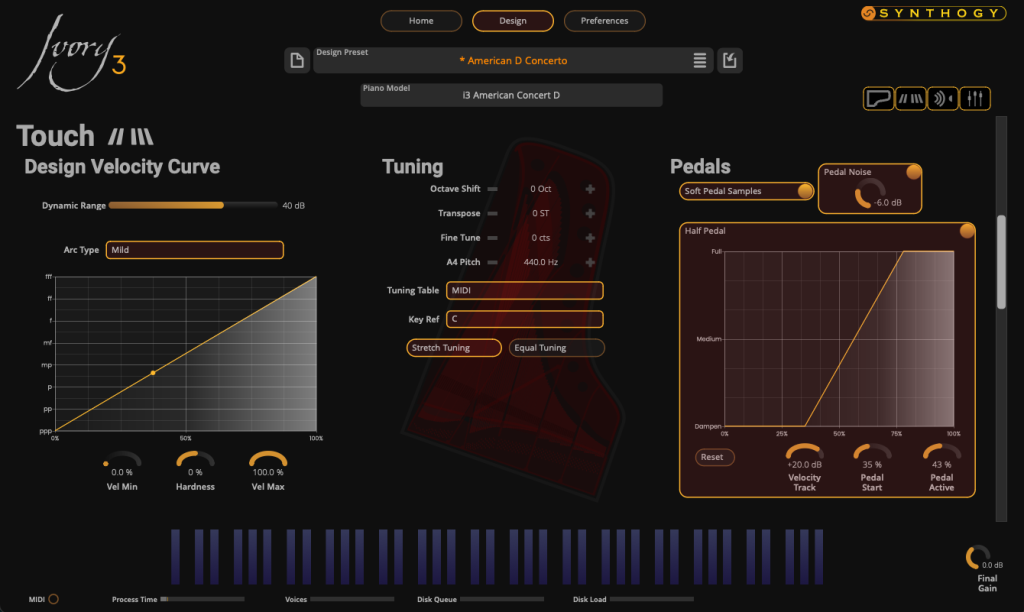The image size is (1024, 612).
Task: Open the Tuning Table dropdown
Action: pos(524,291)
